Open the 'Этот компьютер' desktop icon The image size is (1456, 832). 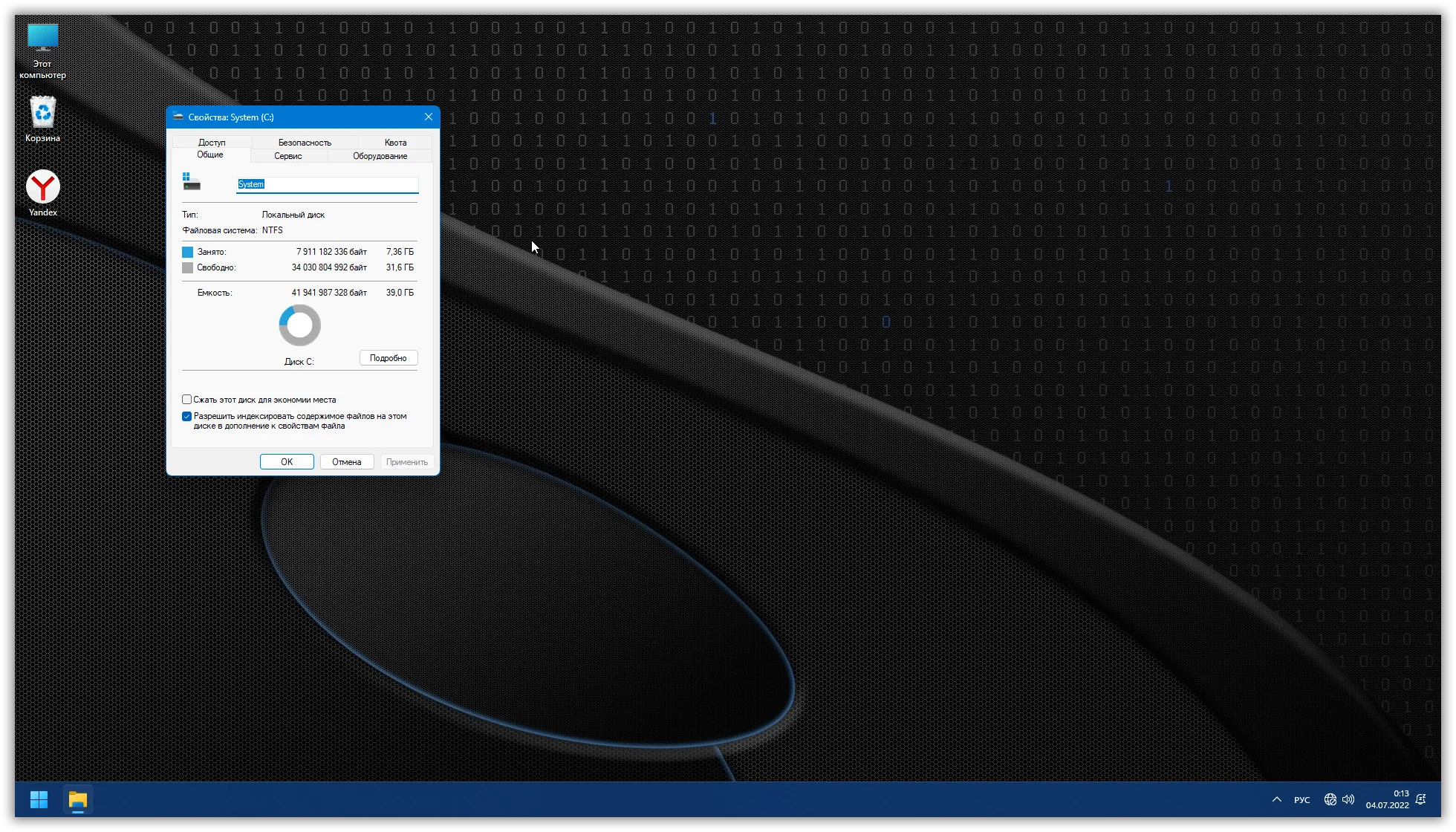[x=42, y=50]
